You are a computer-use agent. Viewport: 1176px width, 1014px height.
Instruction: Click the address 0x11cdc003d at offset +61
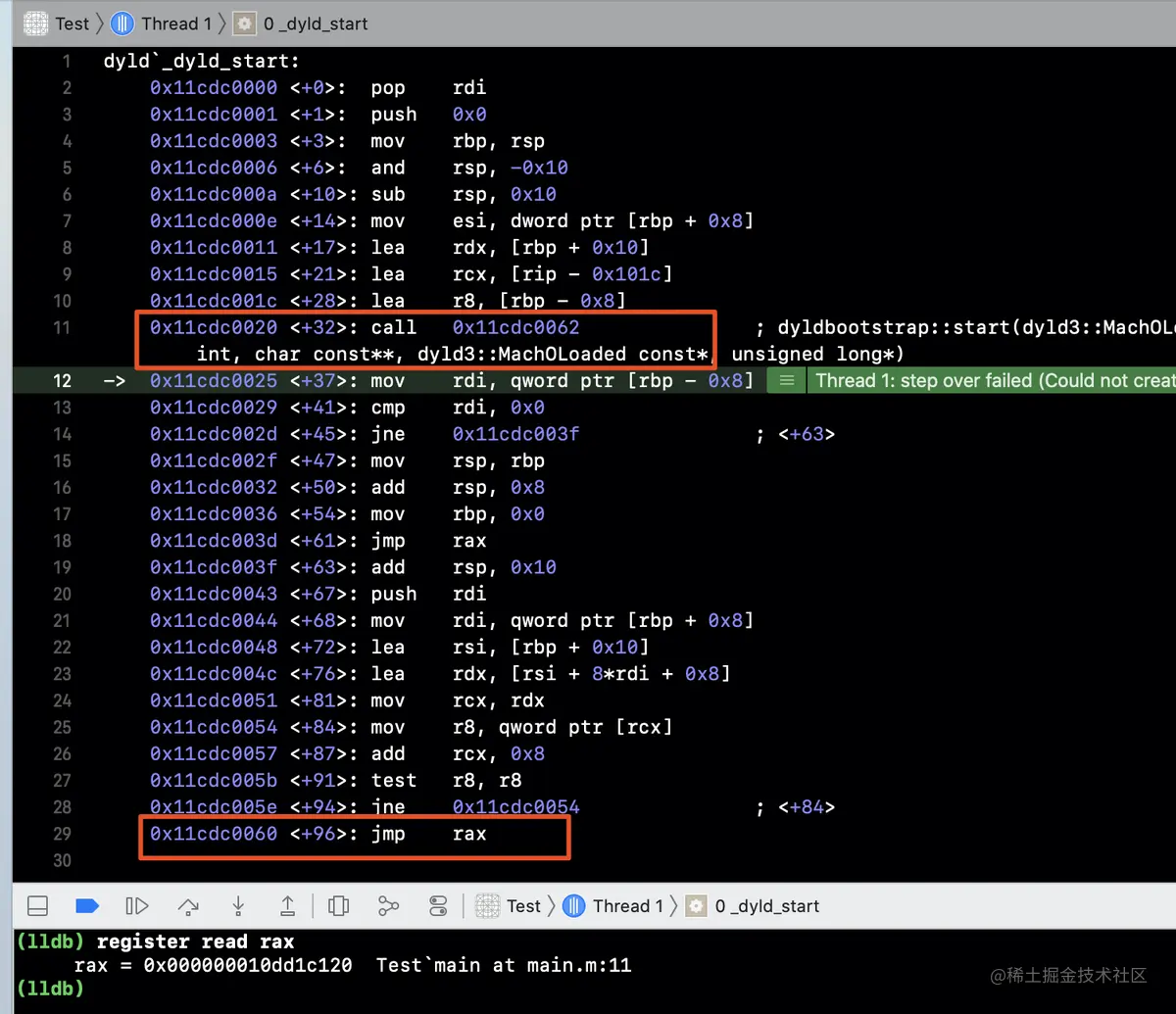coord(214,541)
